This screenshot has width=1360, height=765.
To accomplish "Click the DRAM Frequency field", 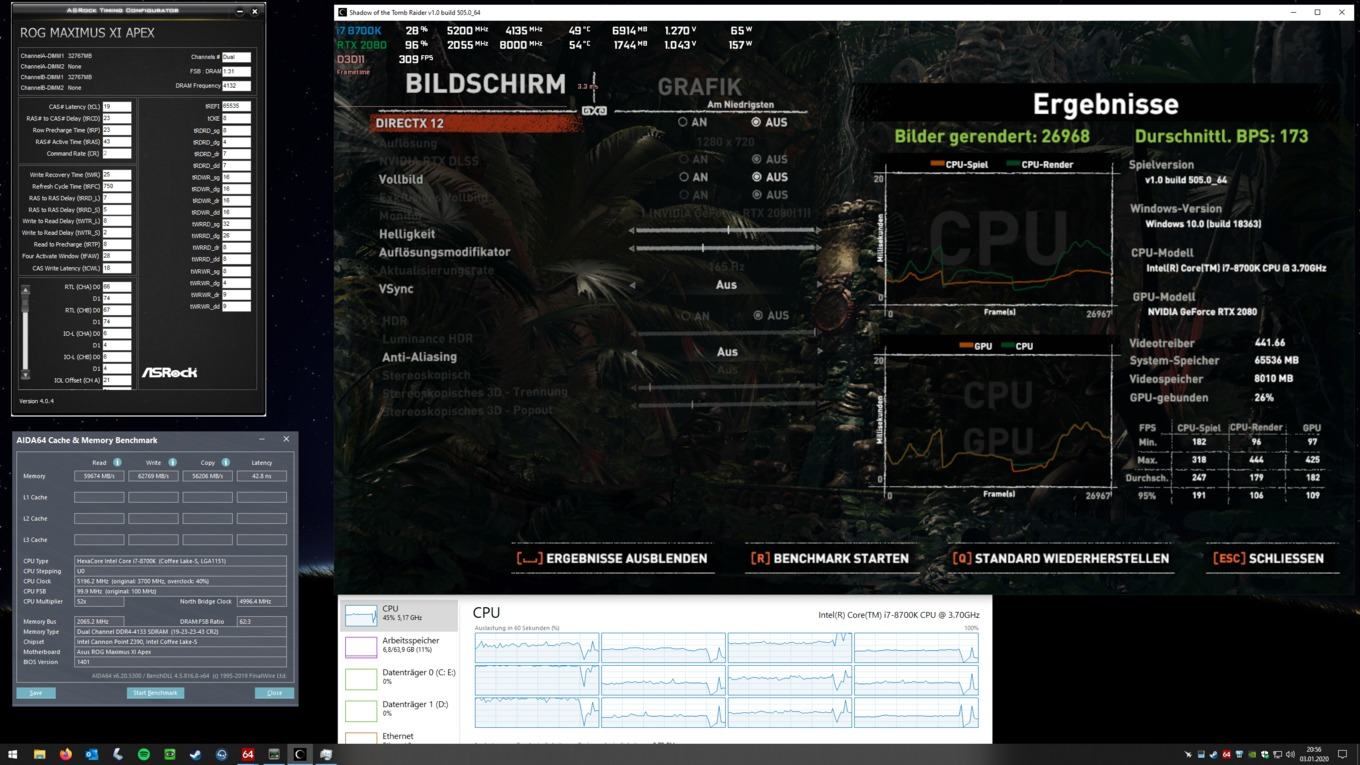I will click(236, 86).
